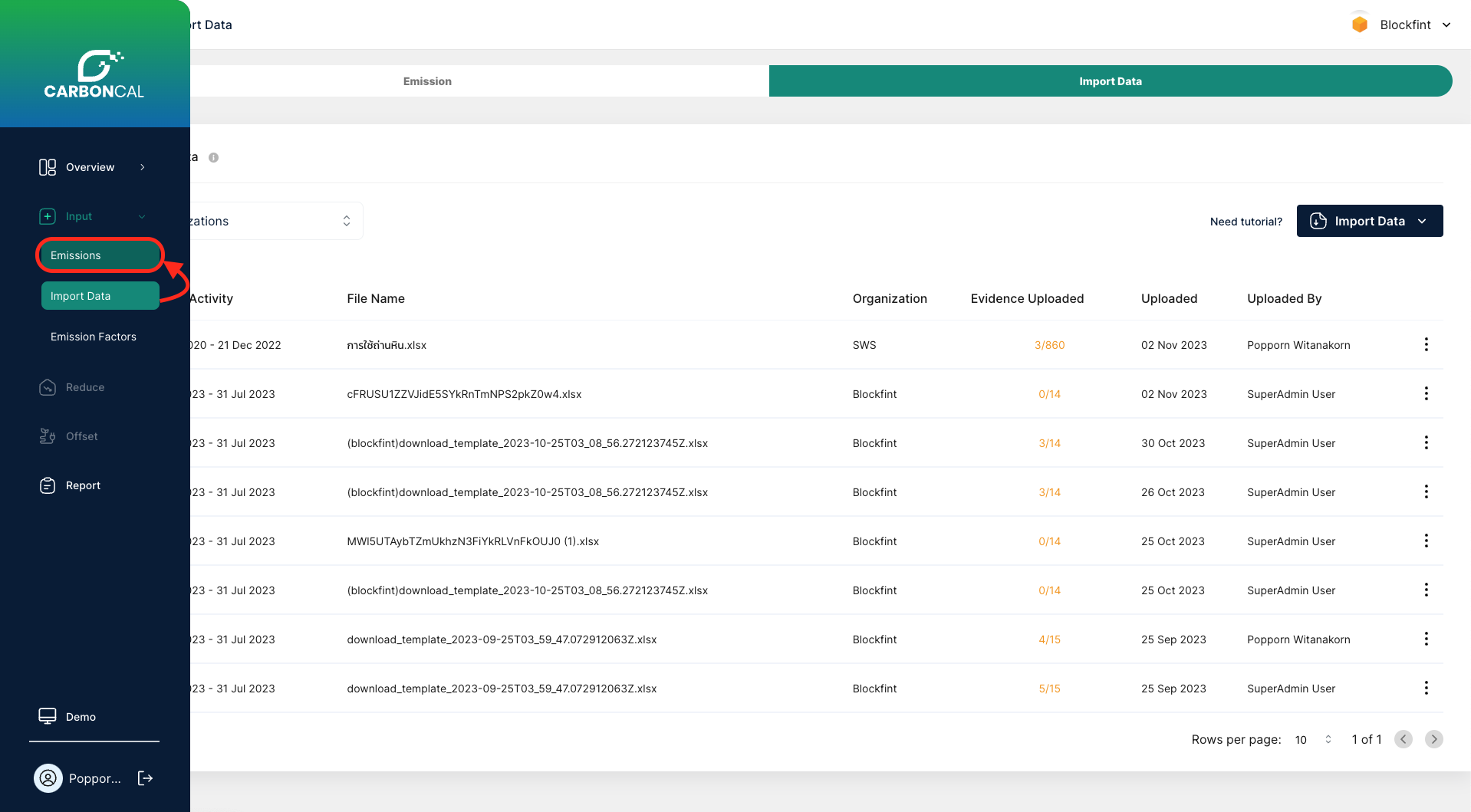This screenshot has height=812, width=1471.
Task: Click the Overview dashboard icon
Action: pyautogui.click(x=48, y=167)
